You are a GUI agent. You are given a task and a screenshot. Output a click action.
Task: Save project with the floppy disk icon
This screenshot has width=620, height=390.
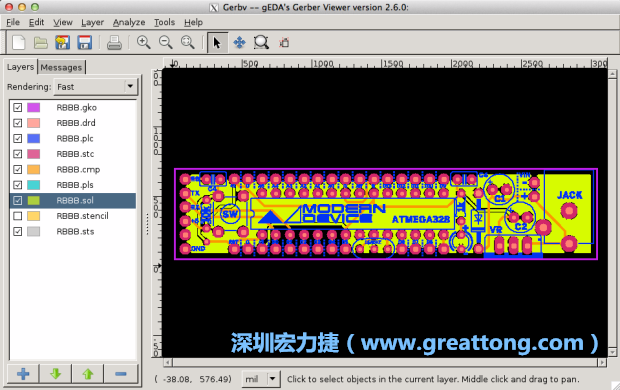coord(84,42)
